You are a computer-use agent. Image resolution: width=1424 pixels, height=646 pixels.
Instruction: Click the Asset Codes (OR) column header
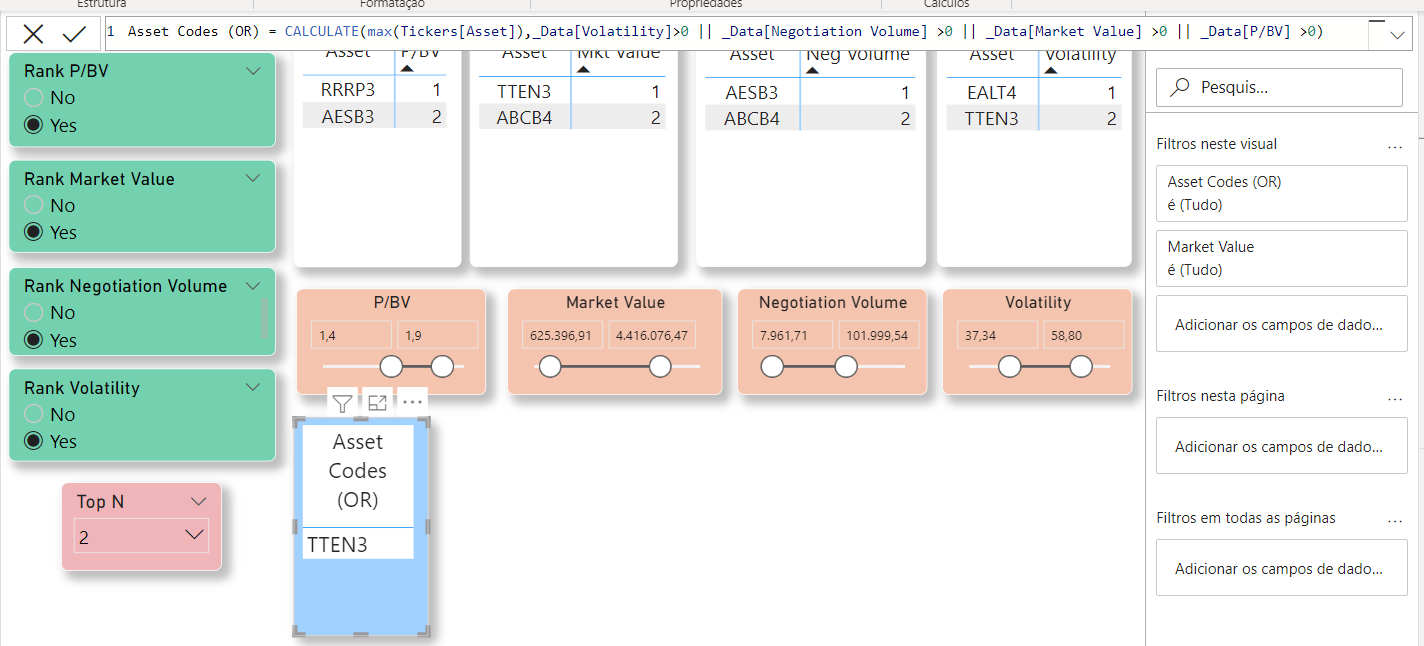coord(358,471)
